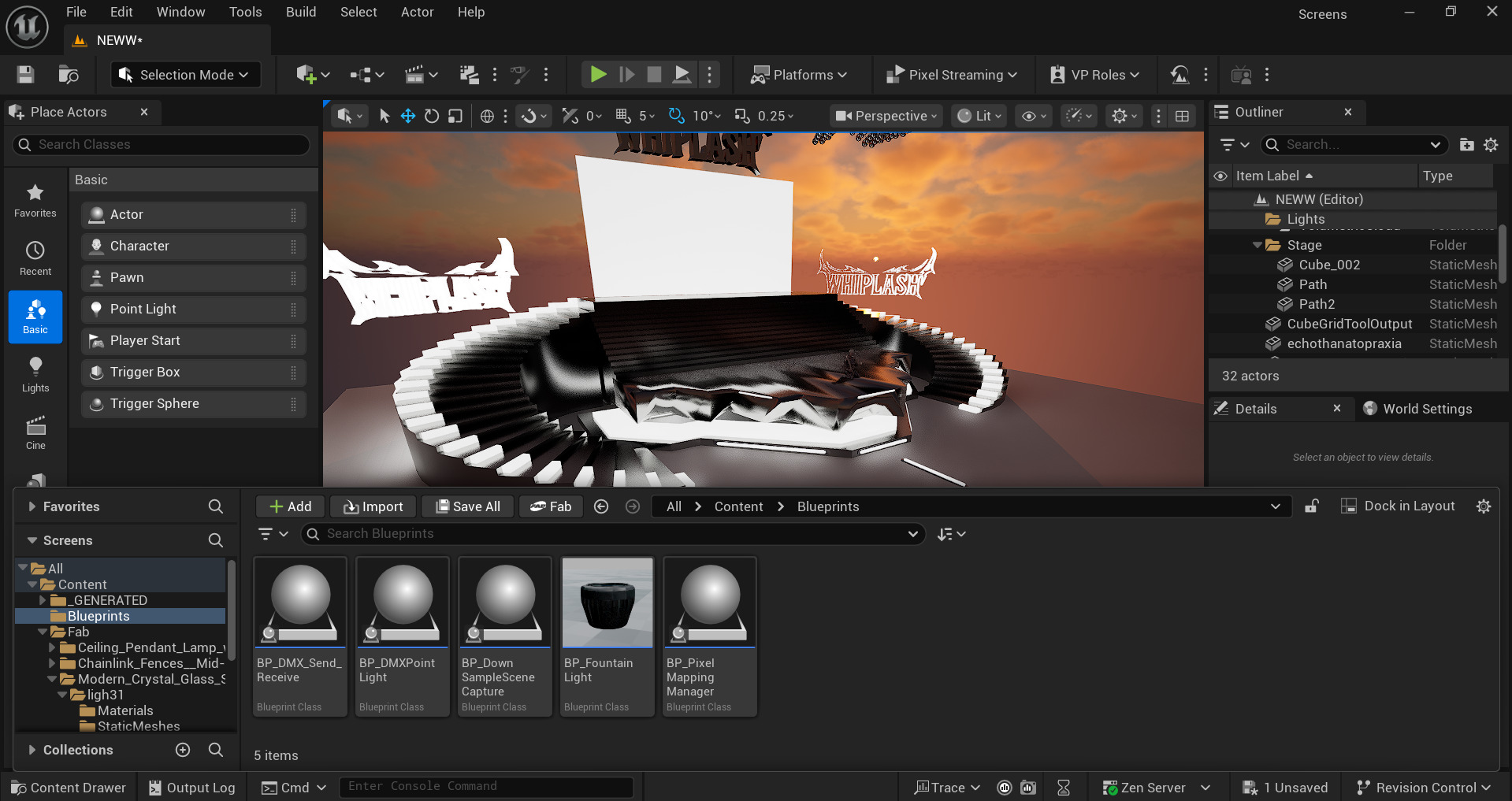Screen dimensions: 1512x801
Task: Toggle rotation snapping icon beside 10°
Action: (x=676, y=116)
